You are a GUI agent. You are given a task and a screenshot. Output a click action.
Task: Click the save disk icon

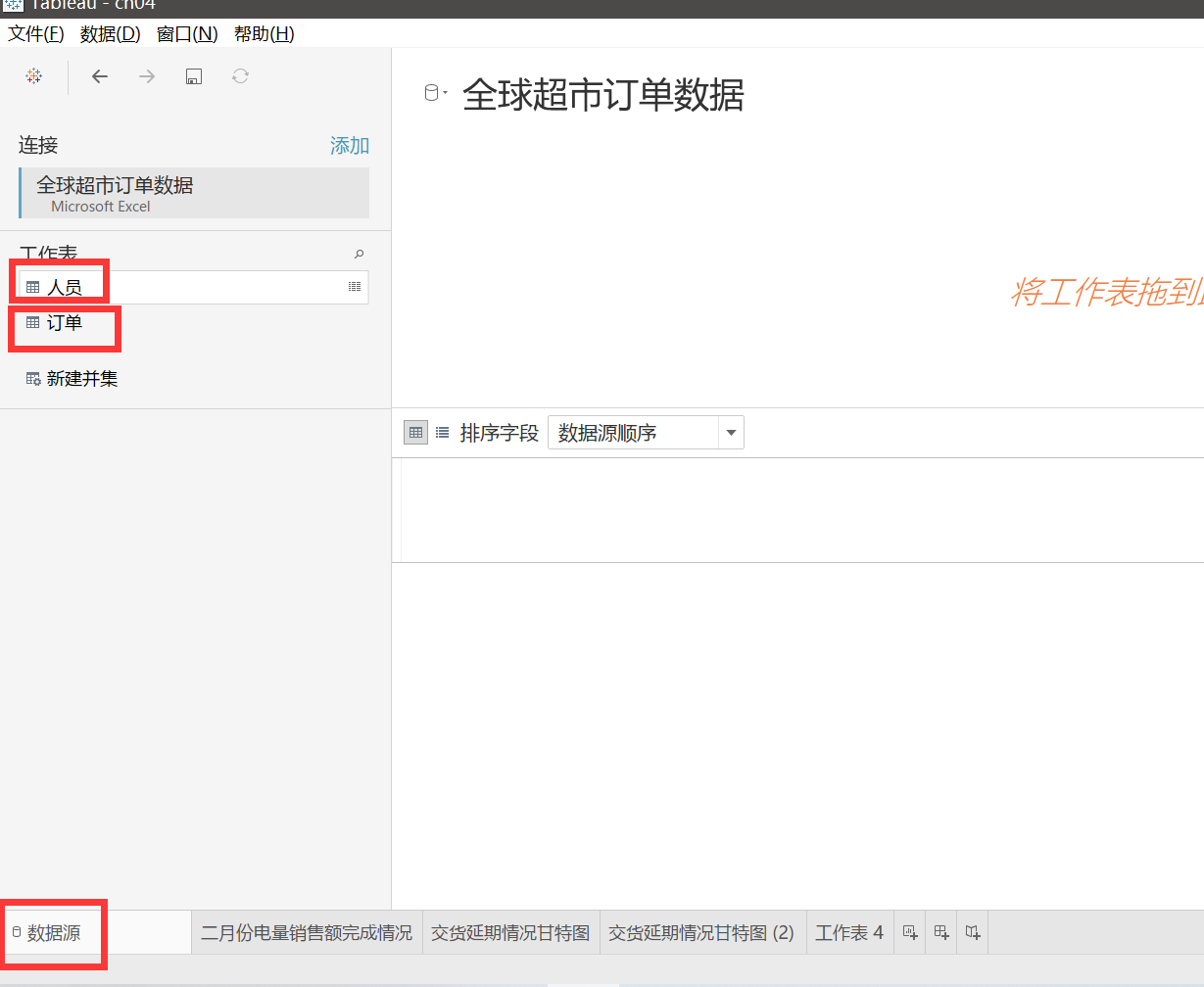(x=194, y=76)
